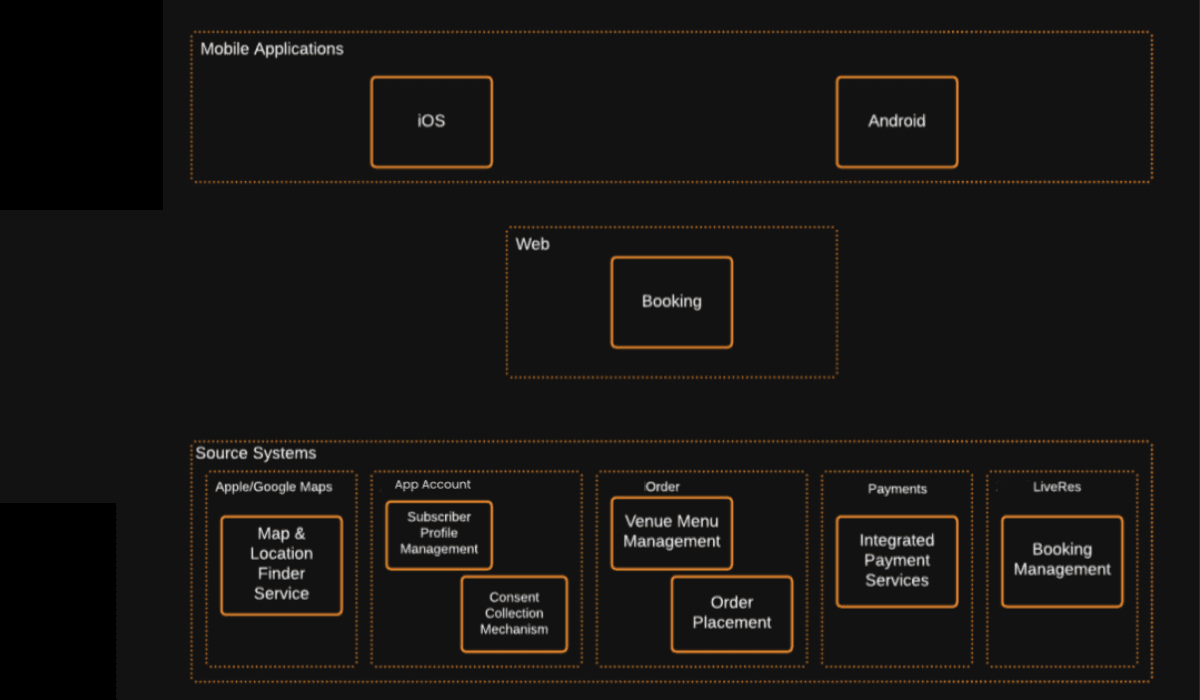The width and height of the screenshot is (1200, 700).
Task: Click the Mobile Applications container label
Action: tap(271, 48)
